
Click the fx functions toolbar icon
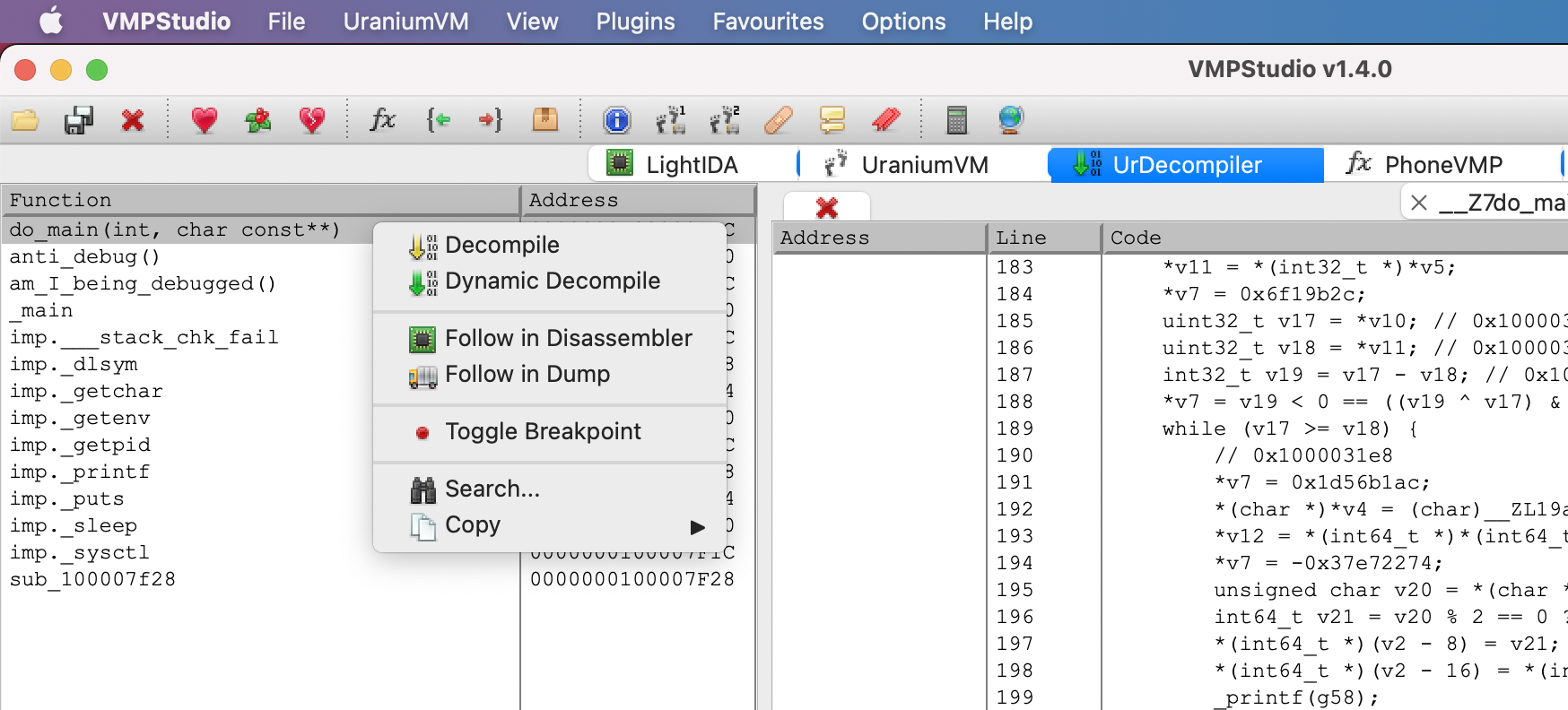point(383,119)
